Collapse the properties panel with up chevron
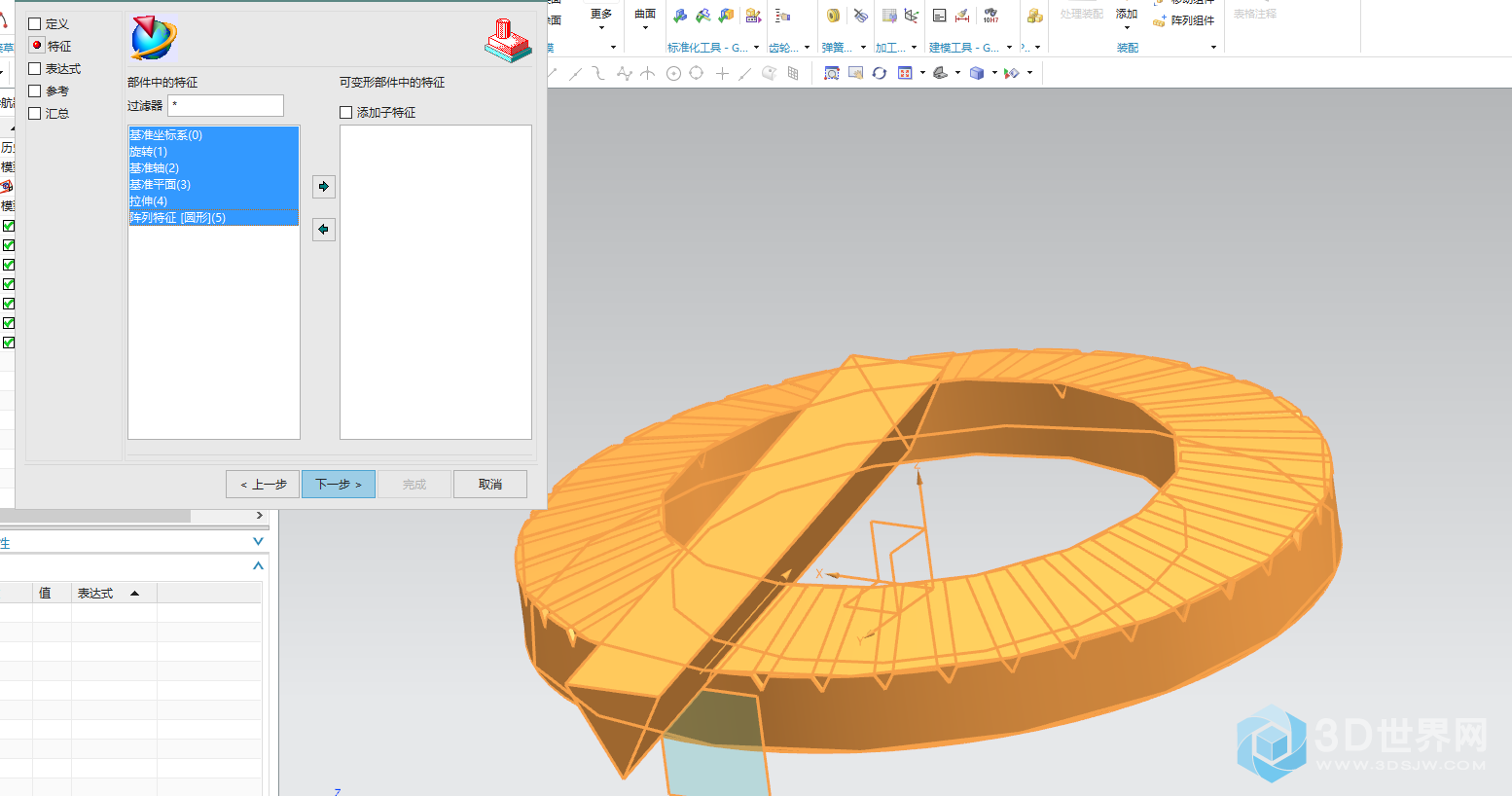Screen dimensions: 1512x796 click(258, 565)
